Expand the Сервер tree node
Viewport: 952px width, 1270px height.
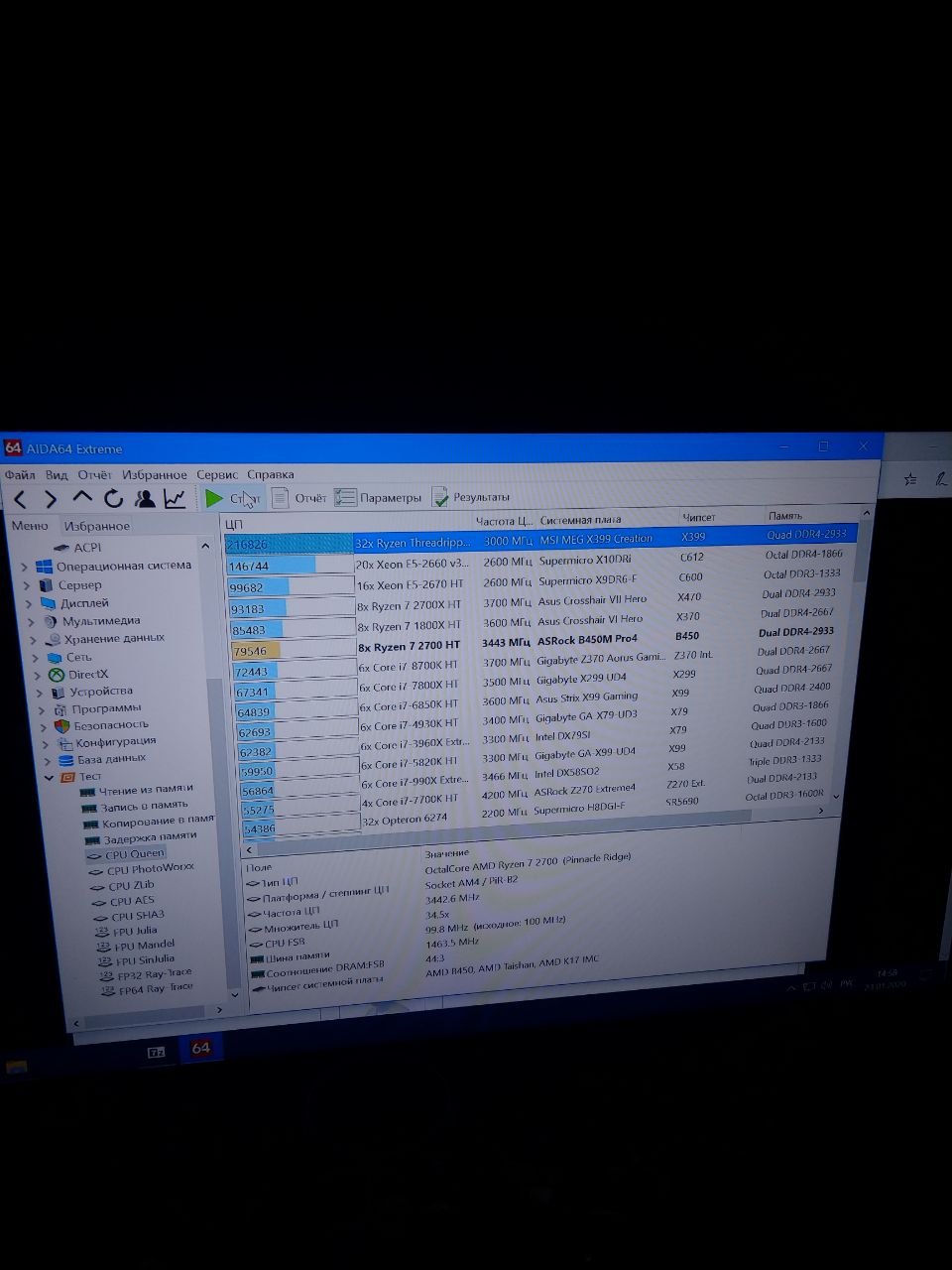27,585
